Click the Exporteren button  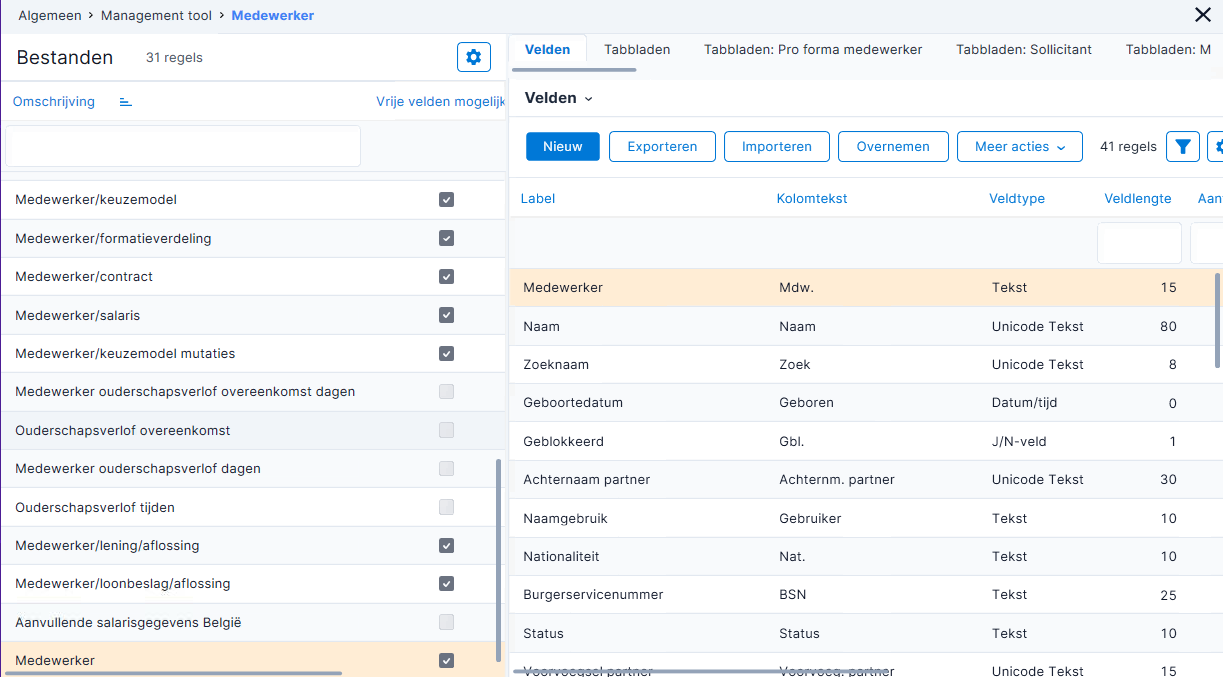662,146
